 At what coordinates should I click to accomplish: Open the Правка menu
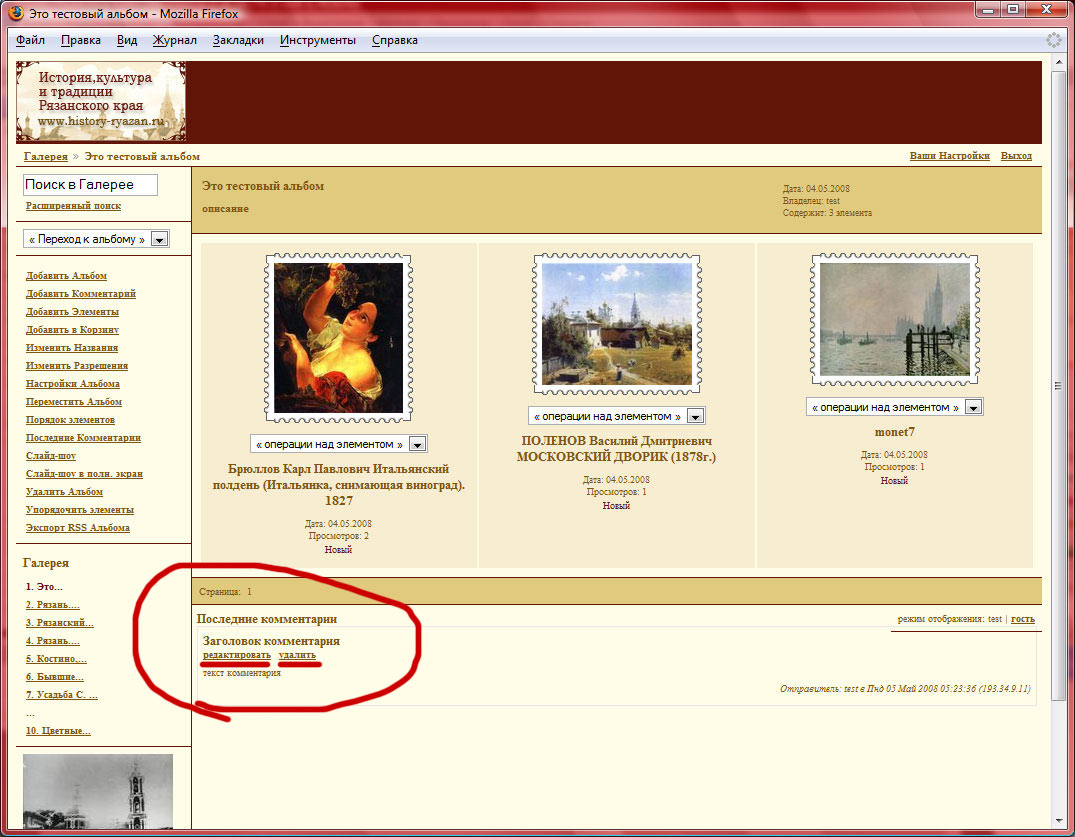[81, 40]
